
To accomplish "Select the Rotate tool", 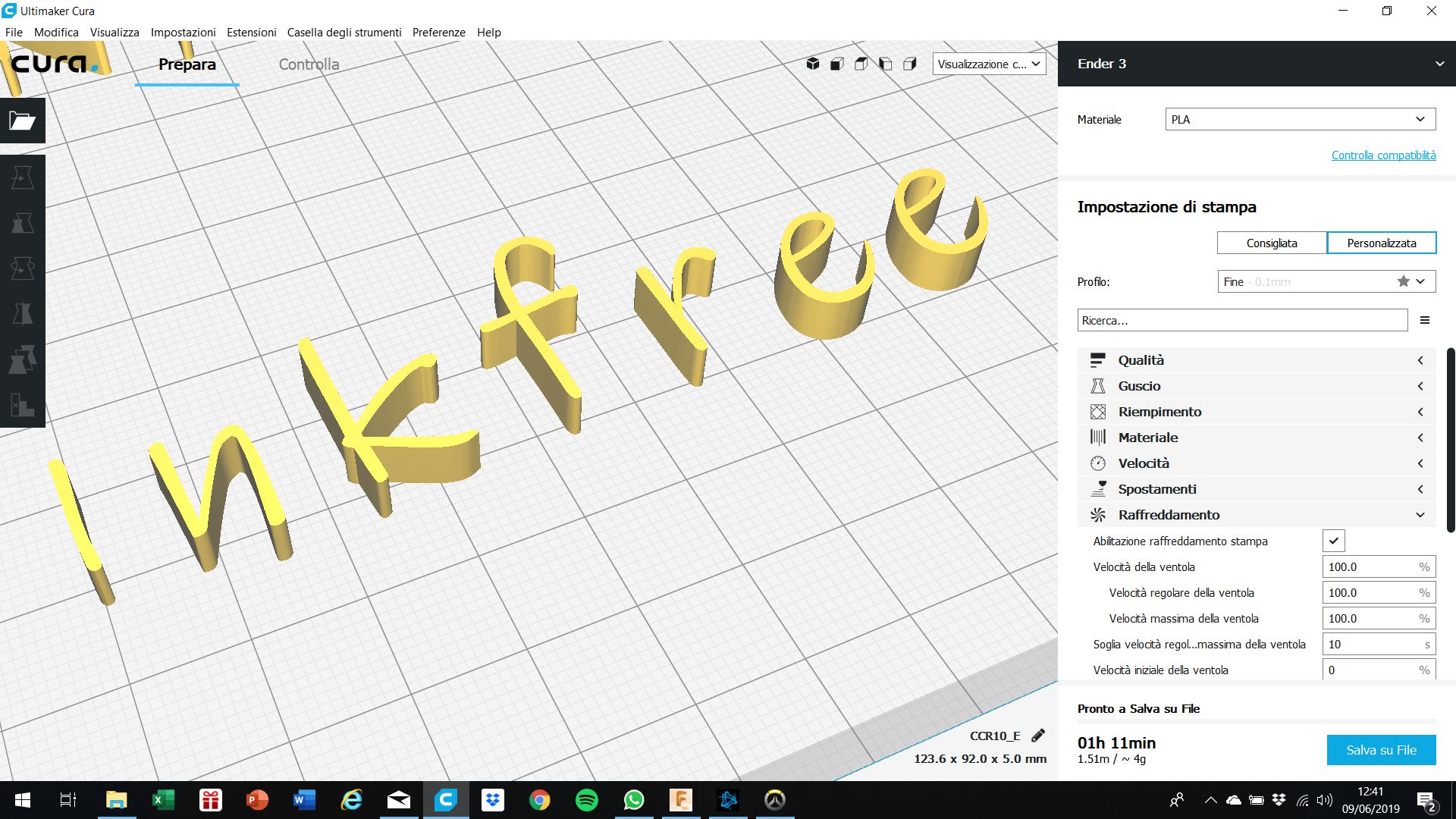I will click(22, 268).
